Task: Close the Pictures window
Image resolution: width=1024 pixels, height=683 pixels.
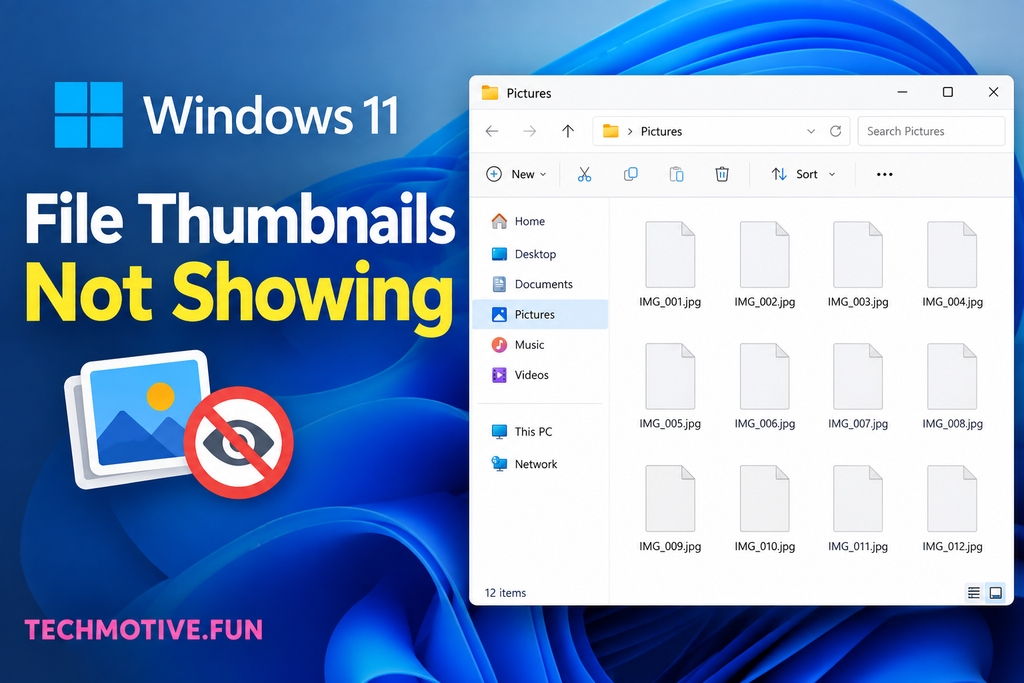Action: [x=993, y=92]
